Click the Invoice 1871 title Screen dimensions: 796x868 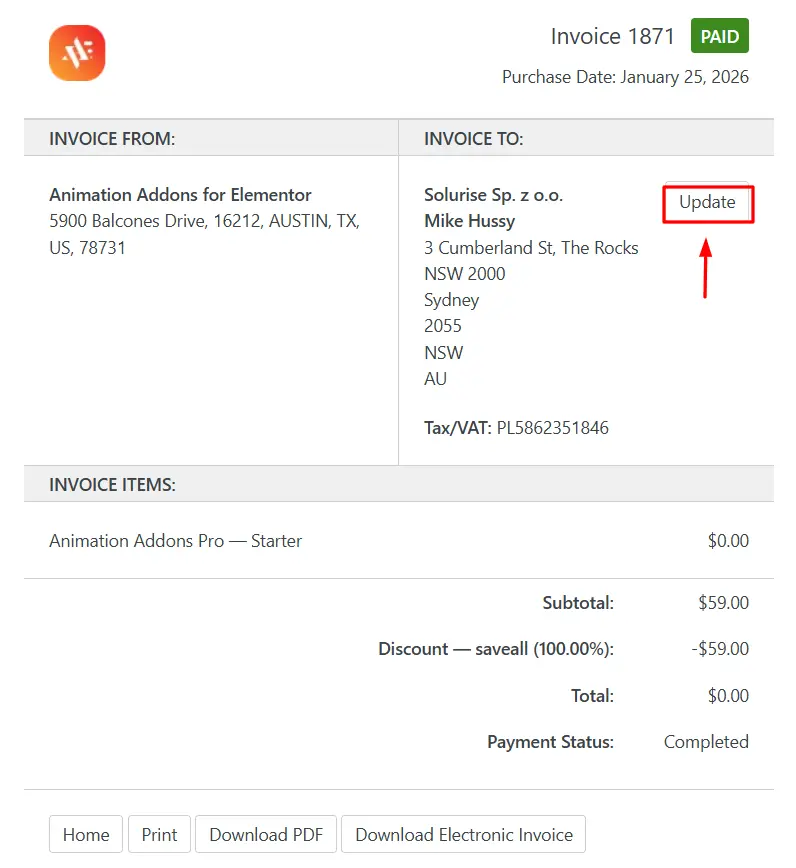pos(614,37)
